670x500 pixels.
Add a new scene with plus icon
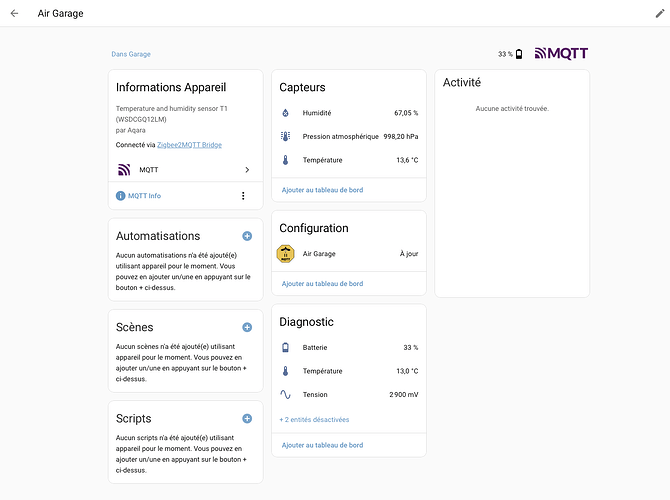[247, 327]
